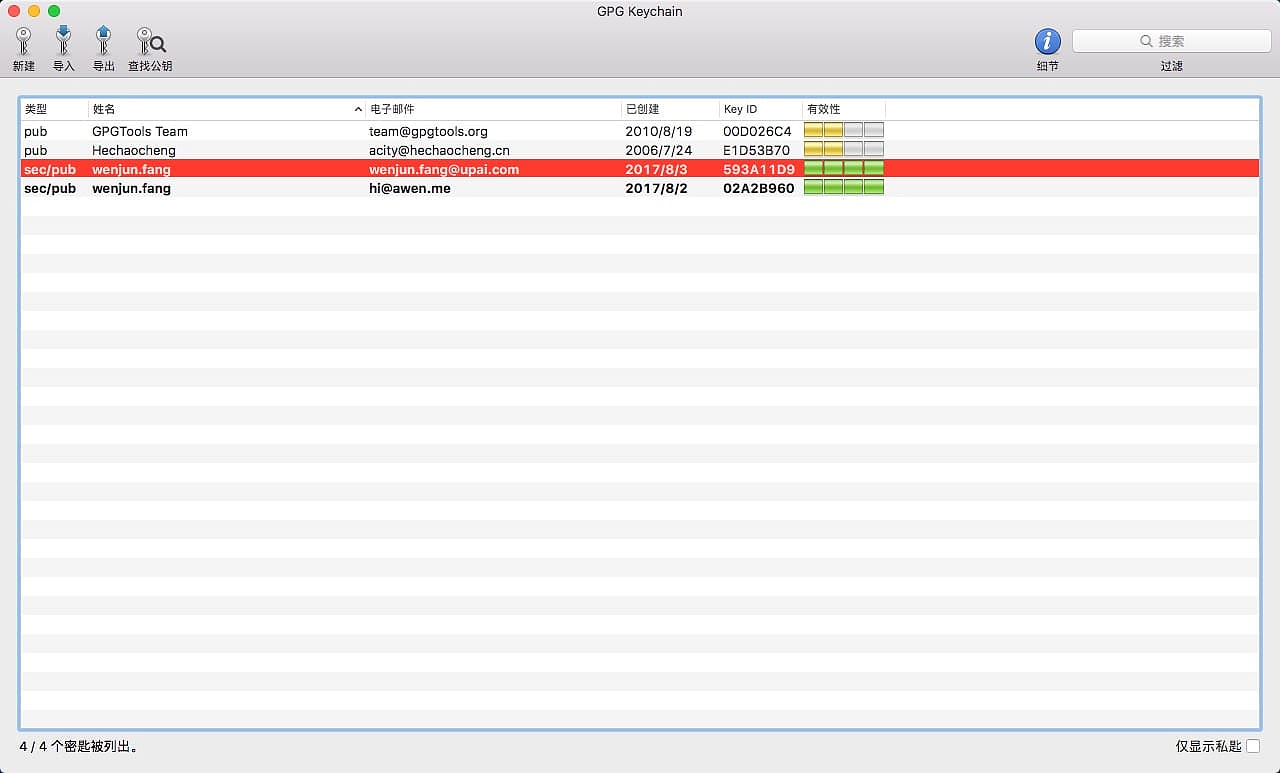1280x773 pixels.
Task: Open the 细节 (Details) info panel
Action: 1047,42
